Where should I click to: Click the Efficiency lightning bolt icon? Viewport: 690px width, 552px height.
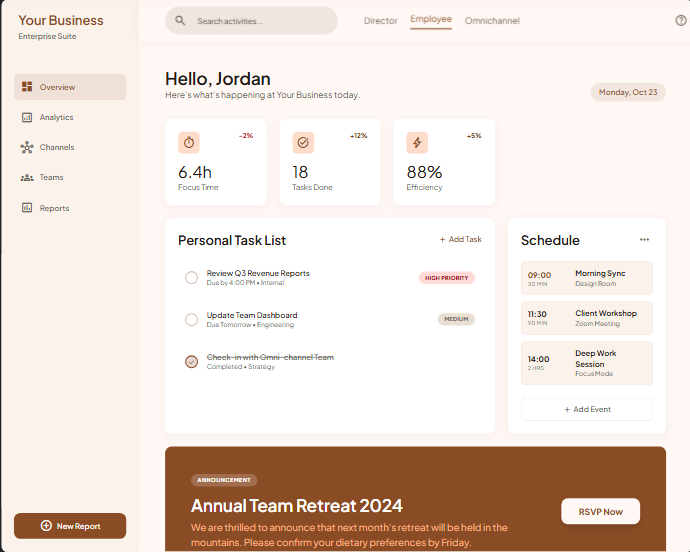pyautogui.click(x=417, y=142)
